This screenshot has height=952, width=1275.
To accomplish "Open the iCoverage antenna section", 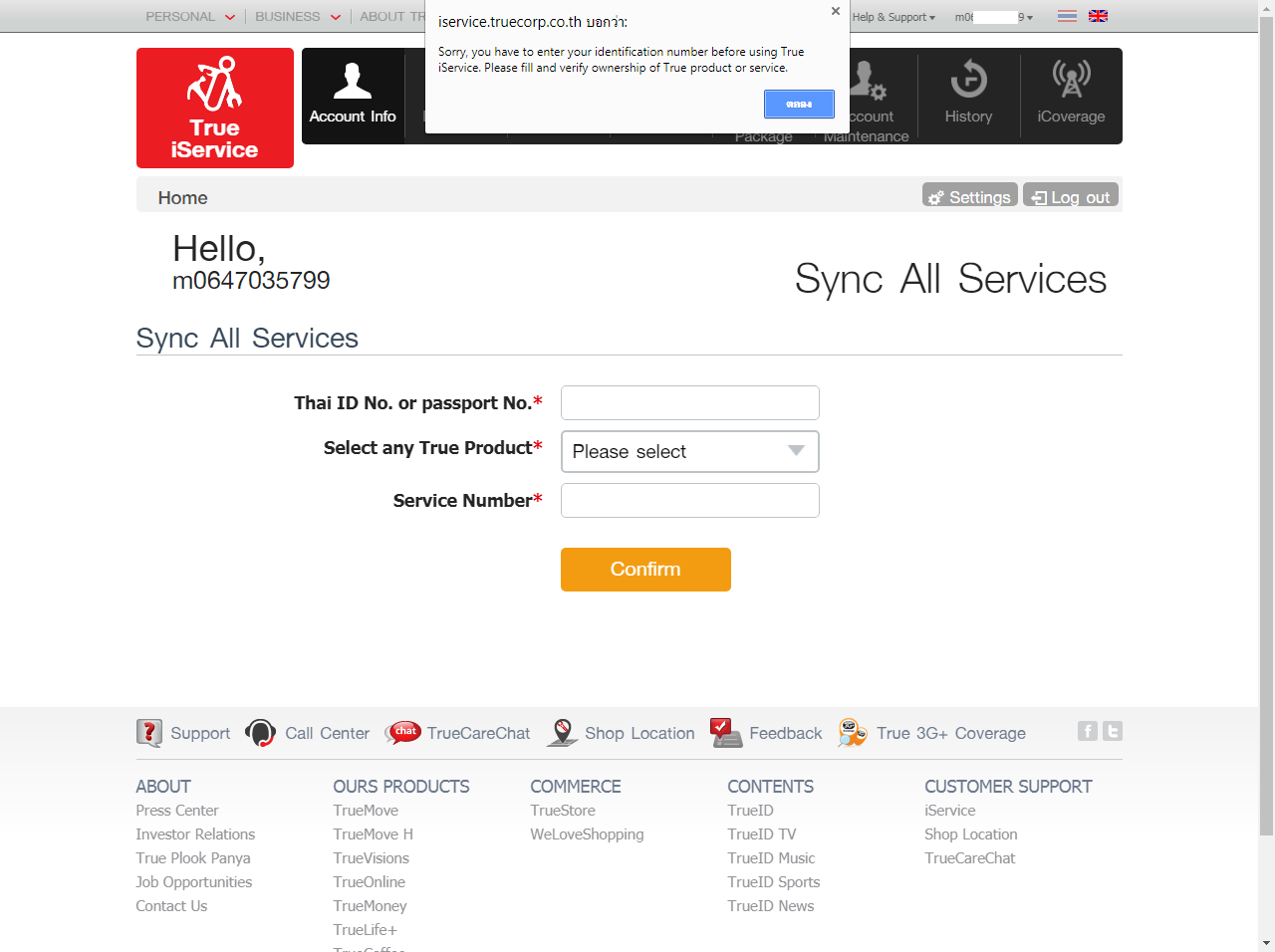I will 1071,96.
